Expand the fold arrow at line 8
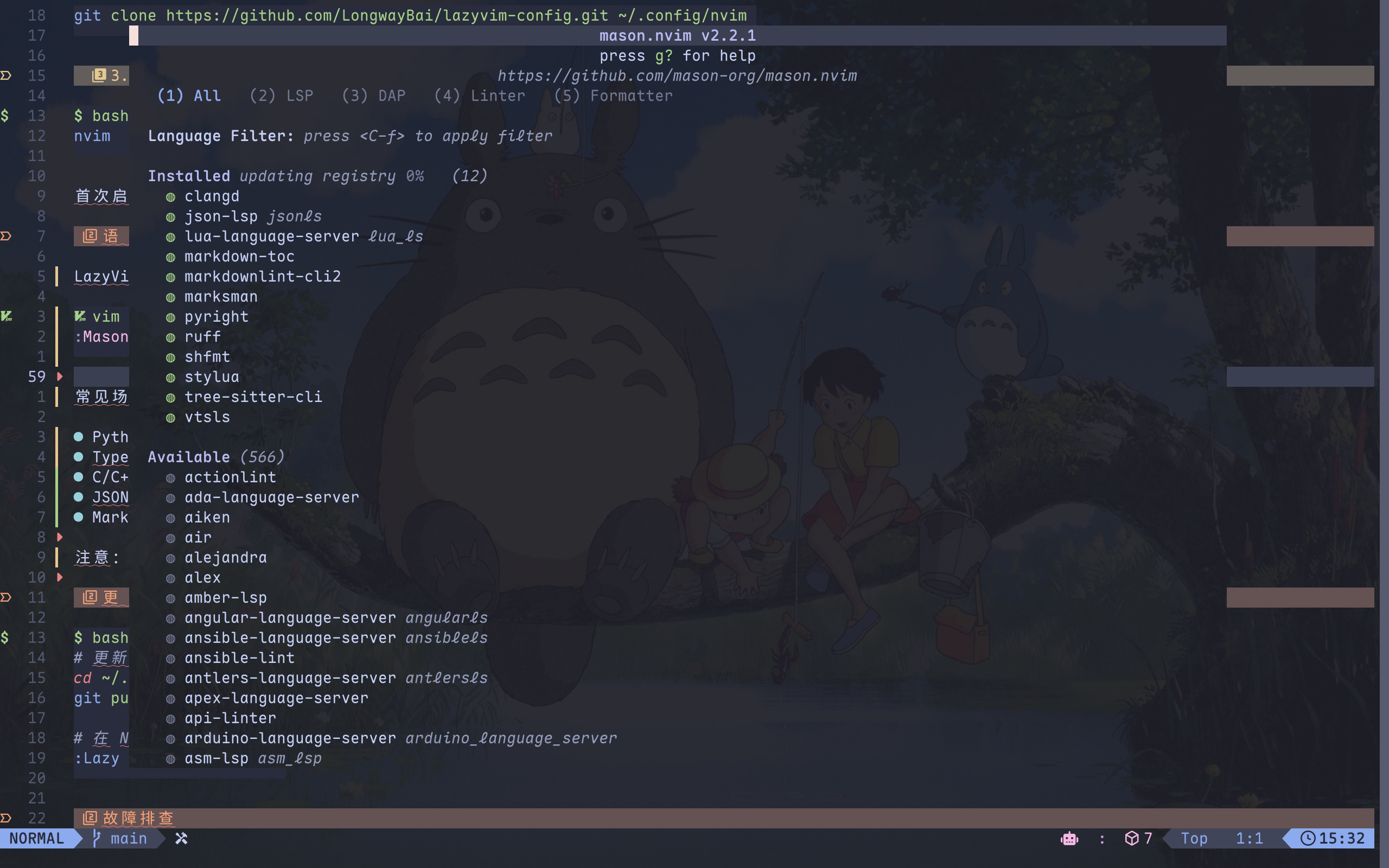 coord(60,537)
